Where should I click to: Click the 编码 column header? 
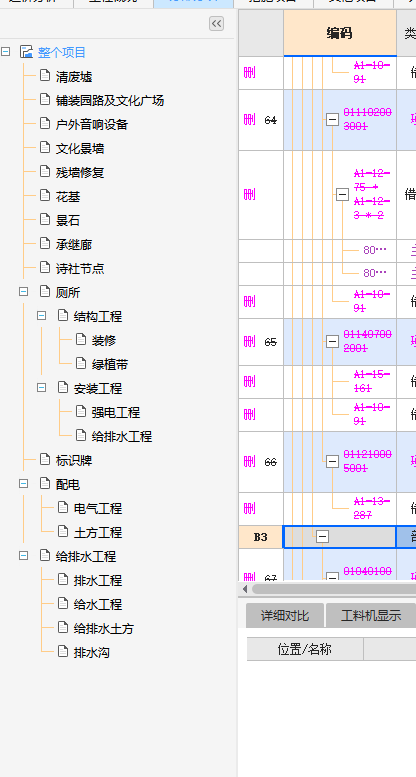pyautogui.click(x=340, y=33)
